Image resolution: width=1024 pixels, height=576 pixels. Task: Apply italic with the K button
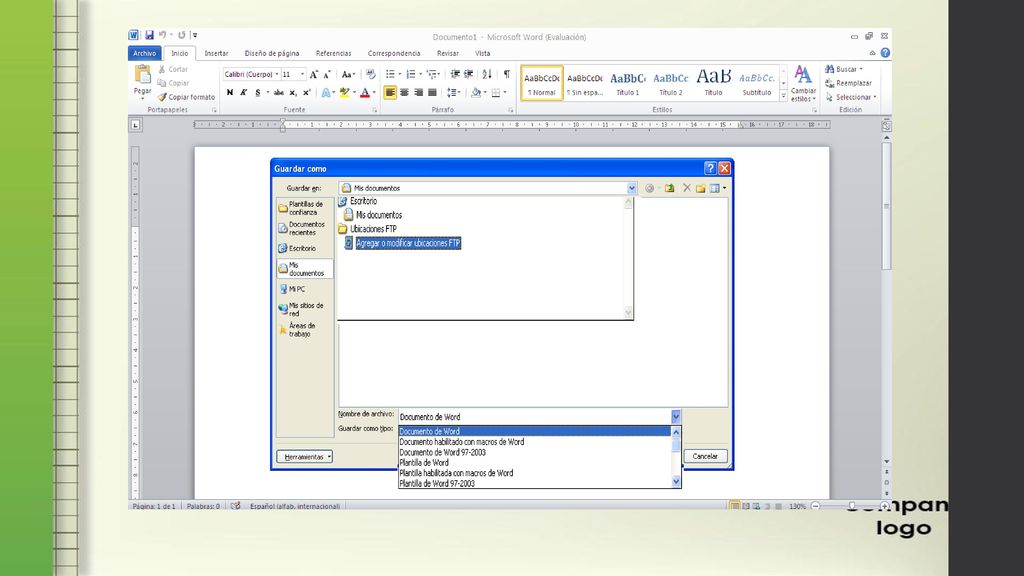click(244, 93)
